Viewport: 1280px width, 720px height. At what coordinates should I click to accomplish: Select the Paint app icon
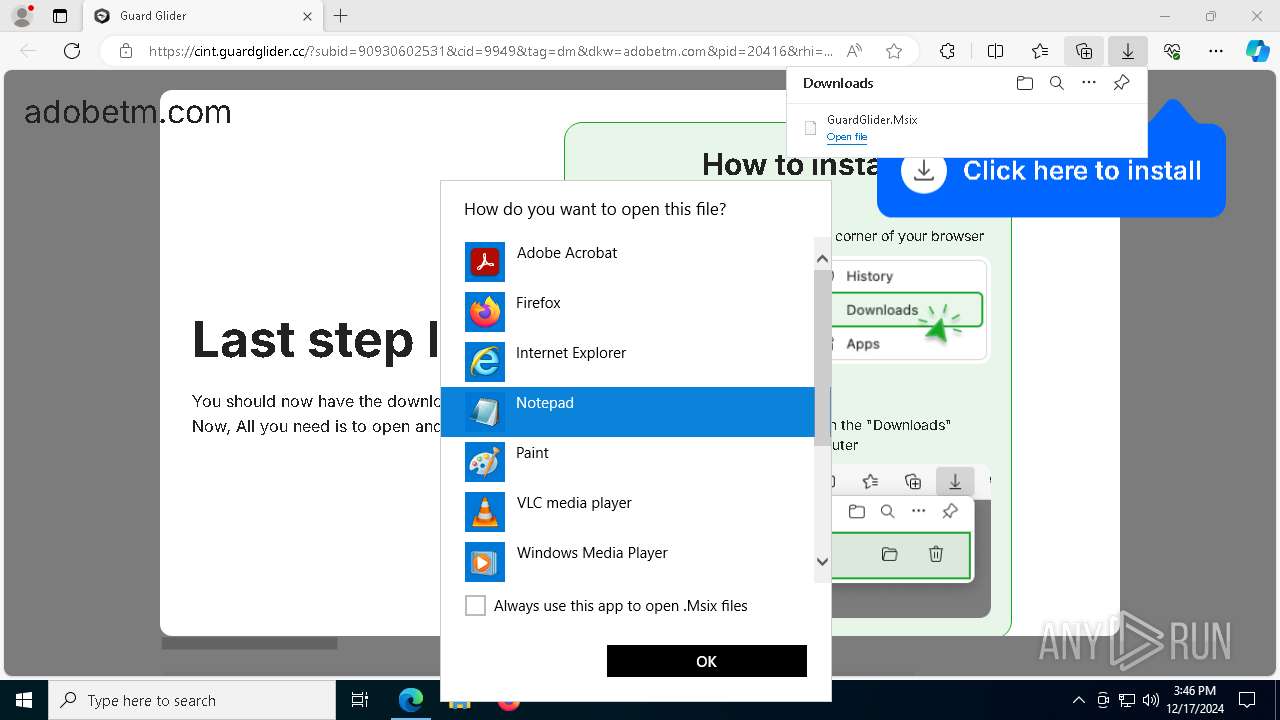tap(485, 462)
